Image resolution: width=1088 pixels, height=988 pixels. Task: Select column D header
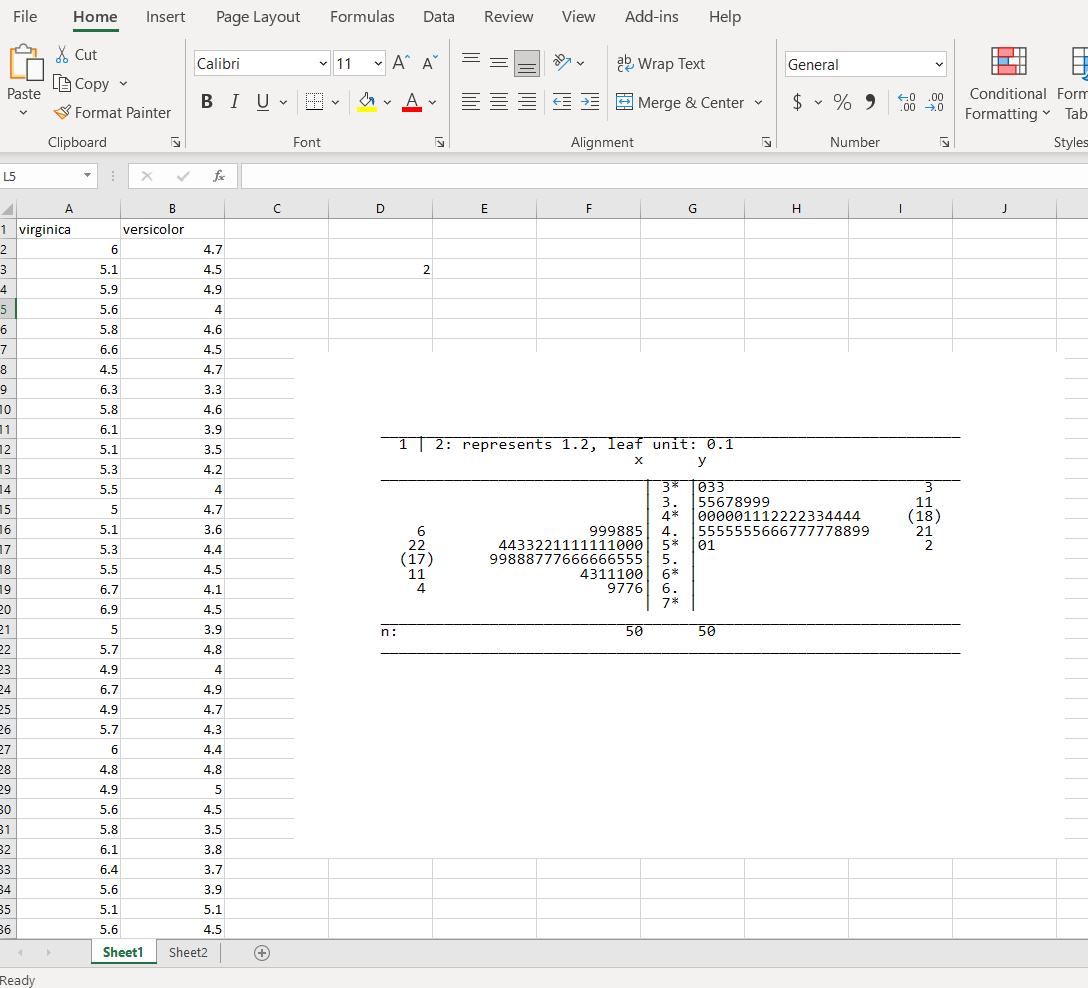tap(380, 209)
